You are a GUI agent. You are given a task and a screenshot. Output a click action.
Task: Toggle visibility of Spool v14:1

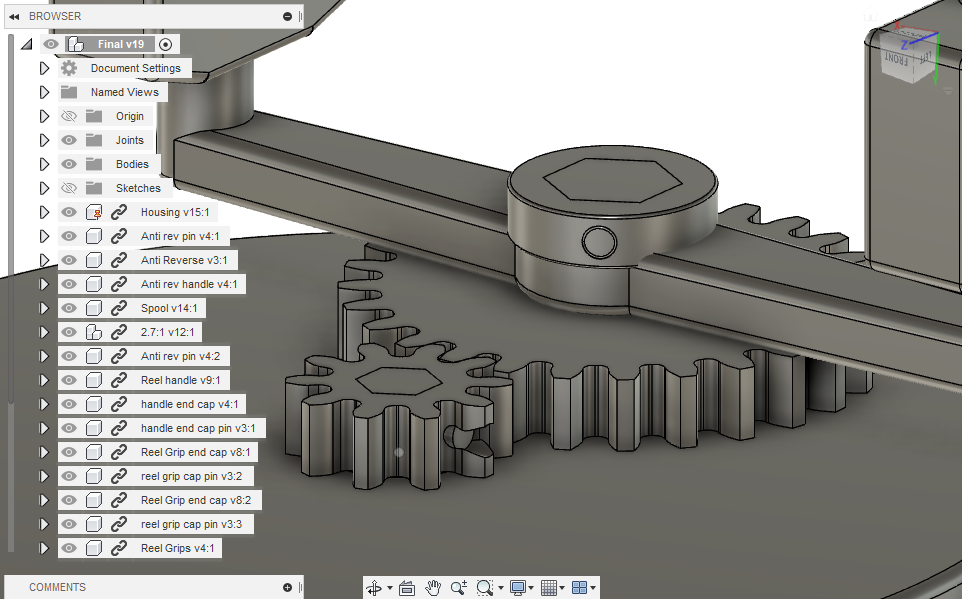coord(68,307)
